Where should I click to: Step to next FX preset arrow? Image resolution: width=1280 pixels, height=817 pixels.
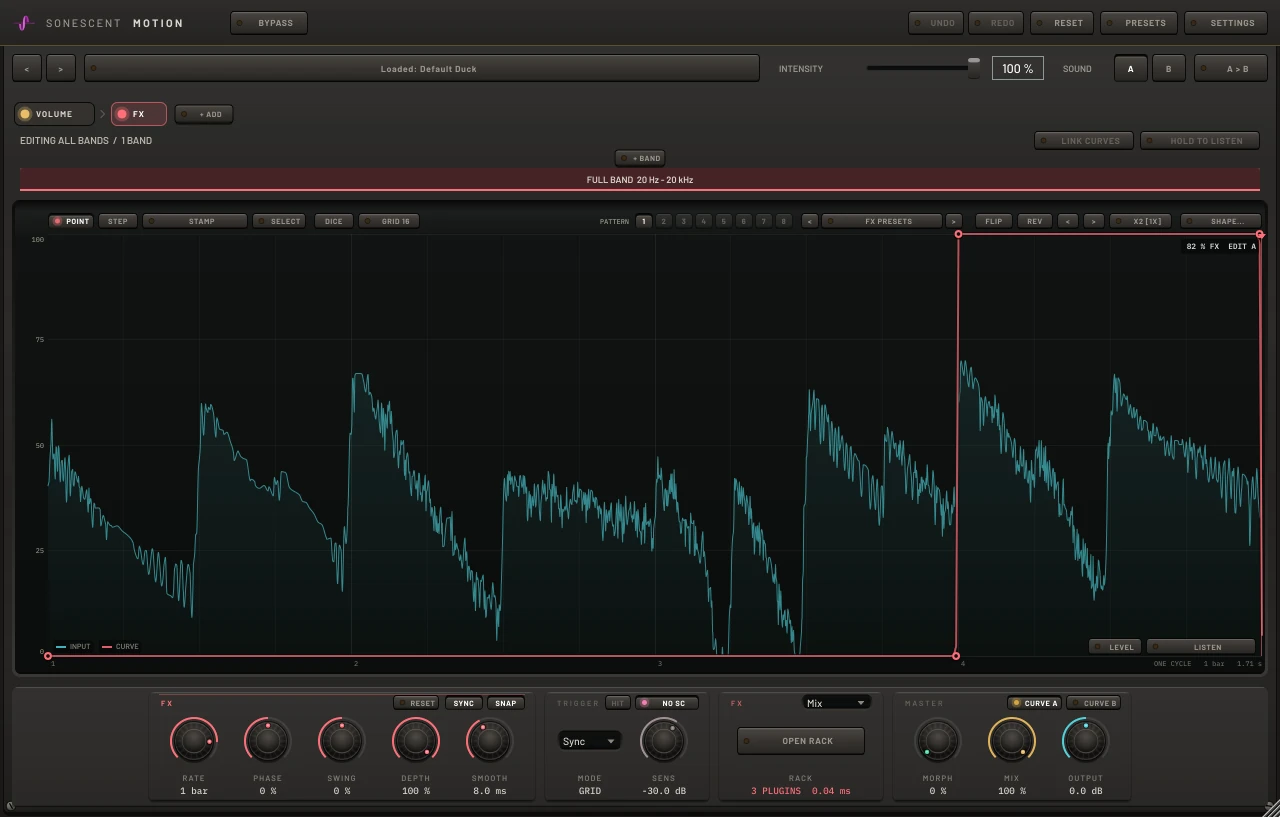[x=954, y=221]
